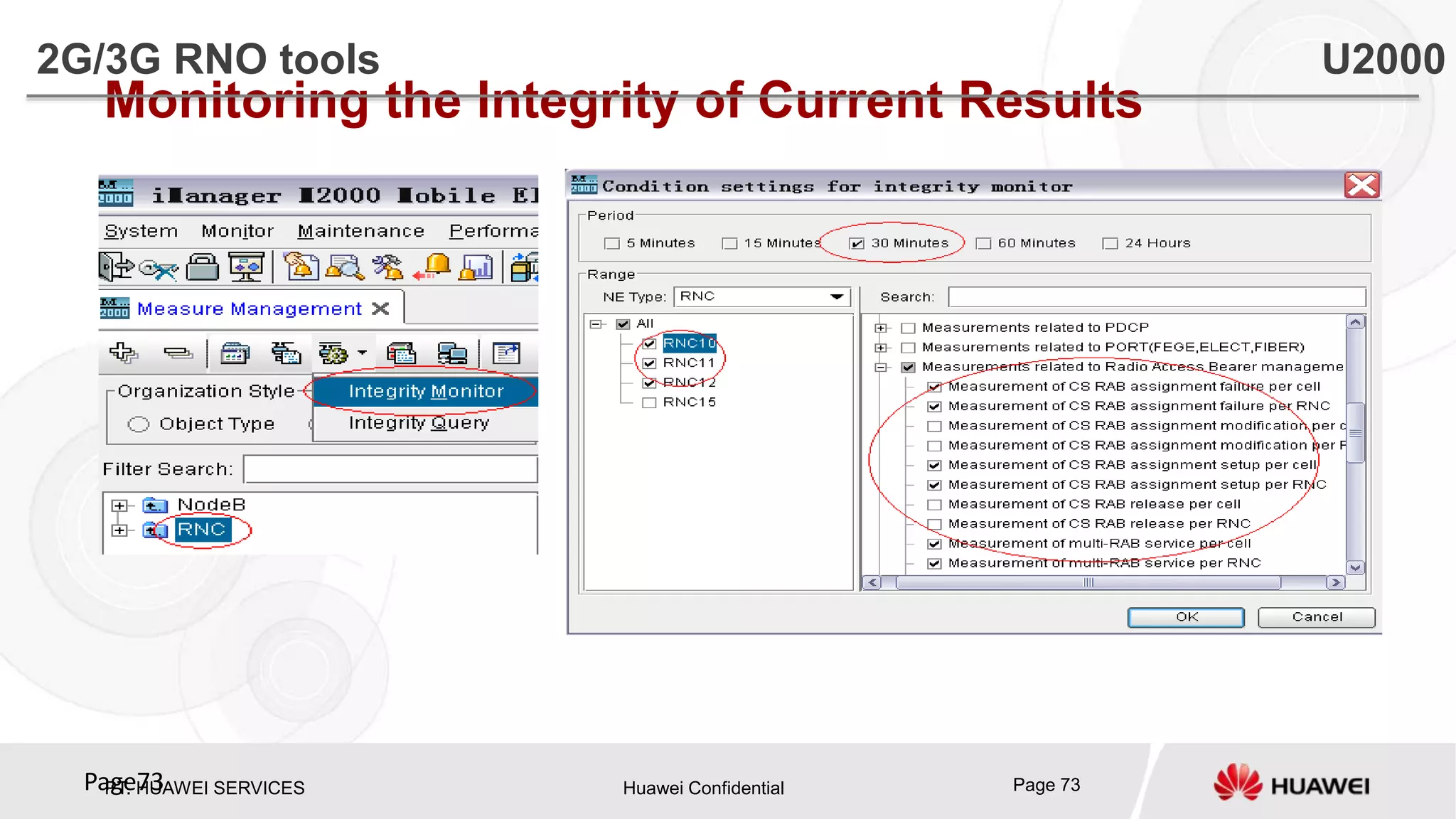Image resolution: width=1456 pixels, height=819 pixels.
Task: Click the RNC folder icon in tree
Action: tap(154, 530)
